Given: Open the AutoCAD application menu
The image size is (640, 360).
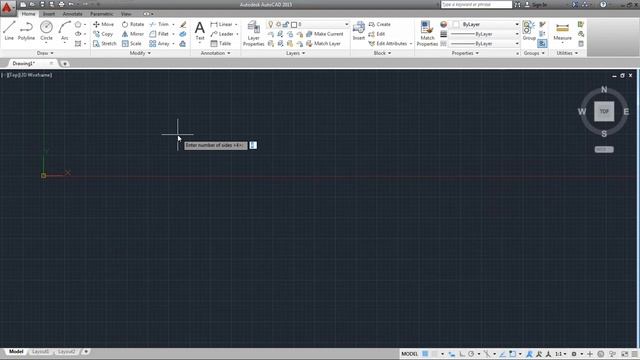Looking at the screenshot, I should [x=7, y=8].
